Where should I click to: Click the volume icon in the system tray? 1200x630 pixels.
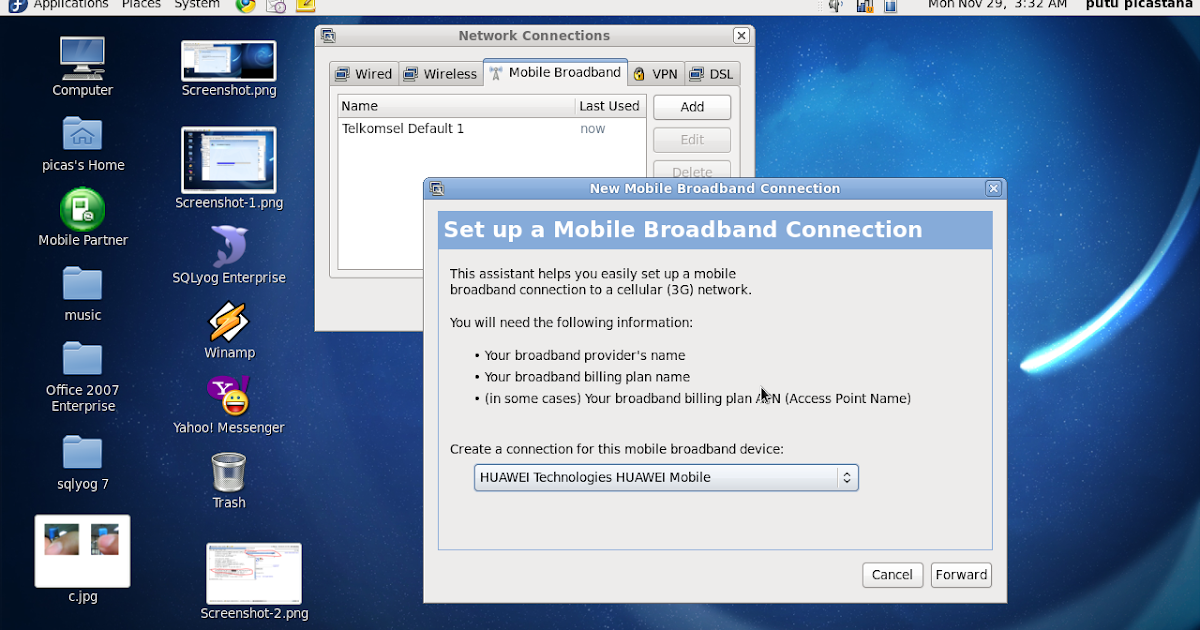(833, 6)
